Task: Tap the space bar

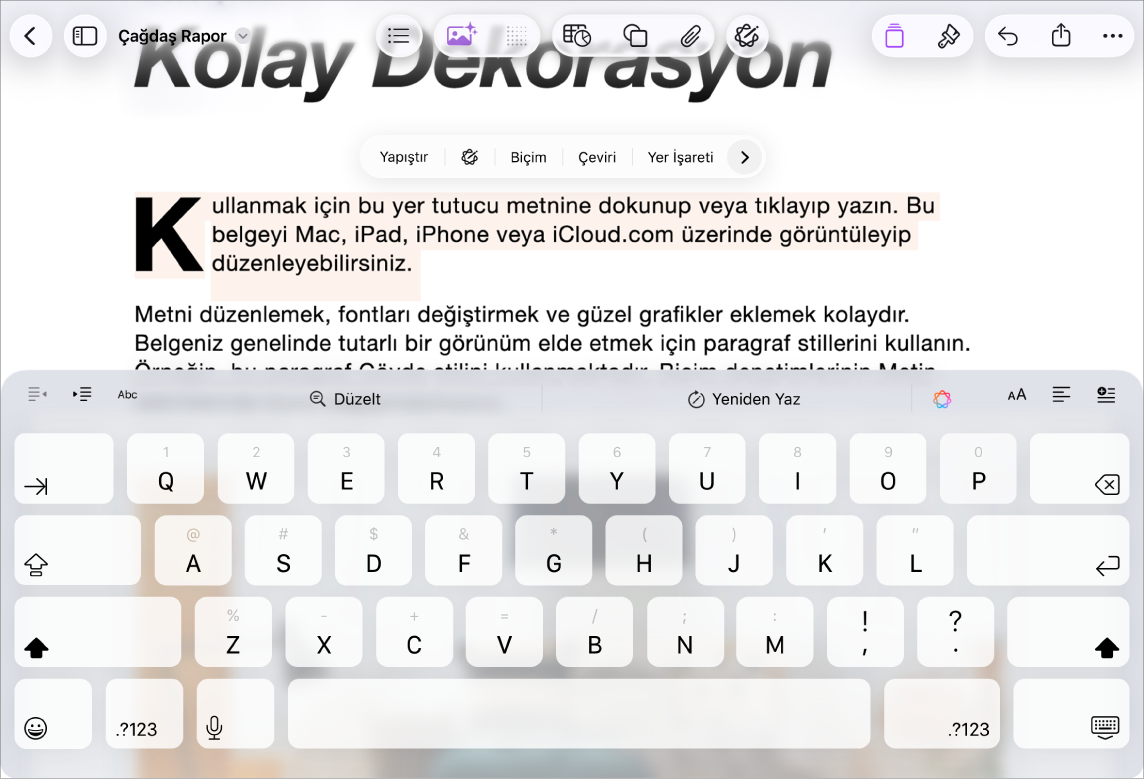Action: pyautogui.click(x=579, y=713)
